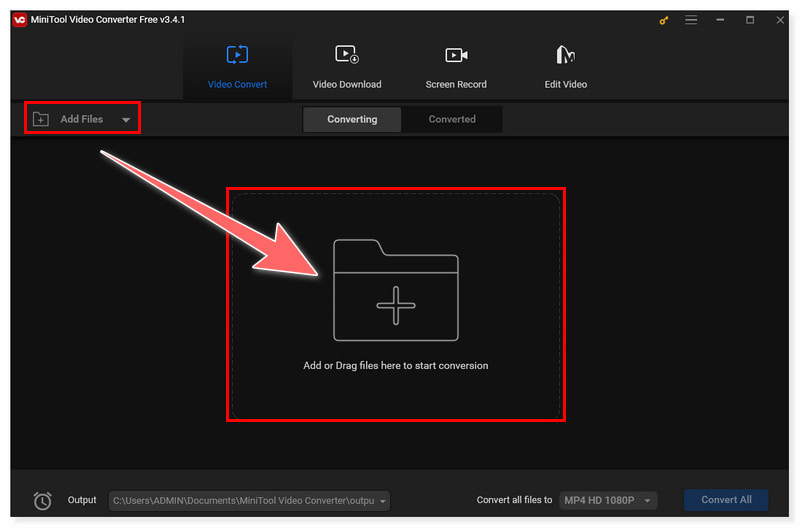Close the MiniTool Video Converter window
The width and height of the screenshot is (800, 528).
pos(778,20)
